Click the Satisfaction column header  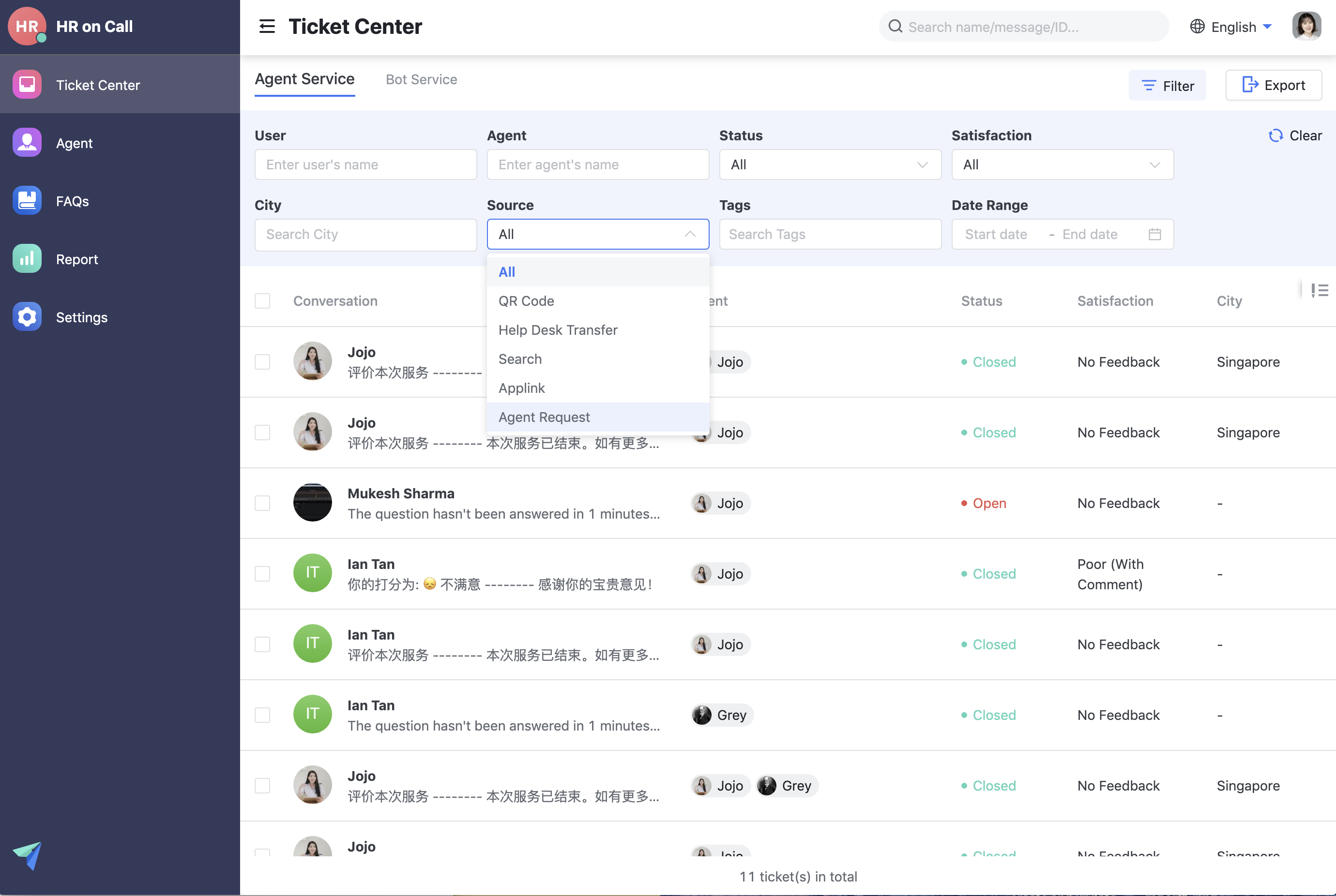click(1115, 301)
